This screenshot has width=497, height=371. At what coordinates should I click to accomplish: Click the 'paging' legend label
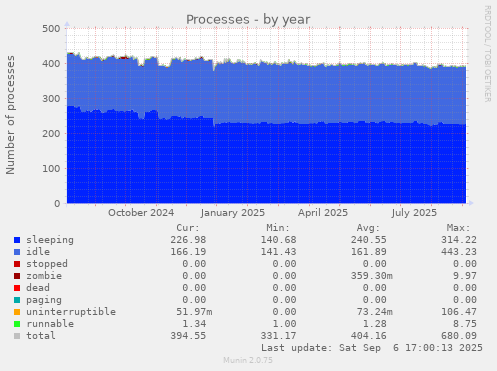pyautogui.click(x=44, y=300)
